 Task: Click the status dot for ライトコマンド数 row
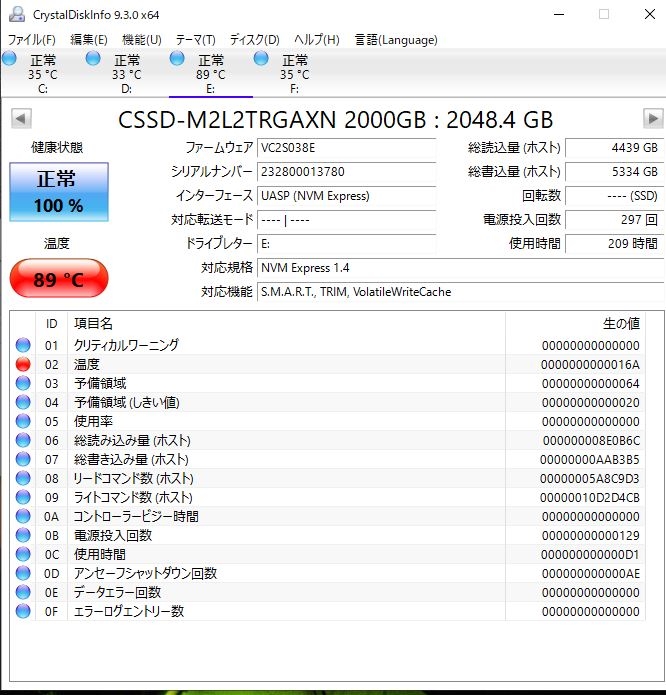pos(23,497)
